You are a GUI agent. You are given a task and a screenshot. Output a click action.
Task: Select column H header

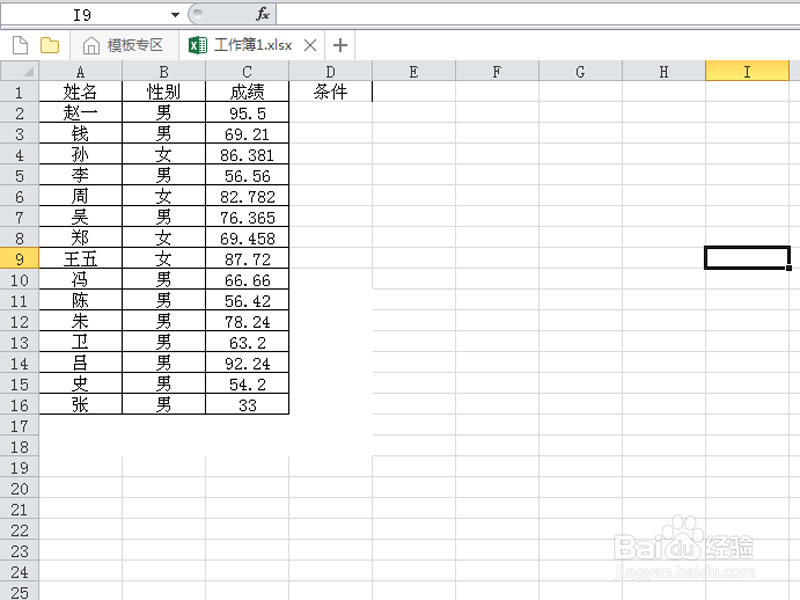click(664, 71)
